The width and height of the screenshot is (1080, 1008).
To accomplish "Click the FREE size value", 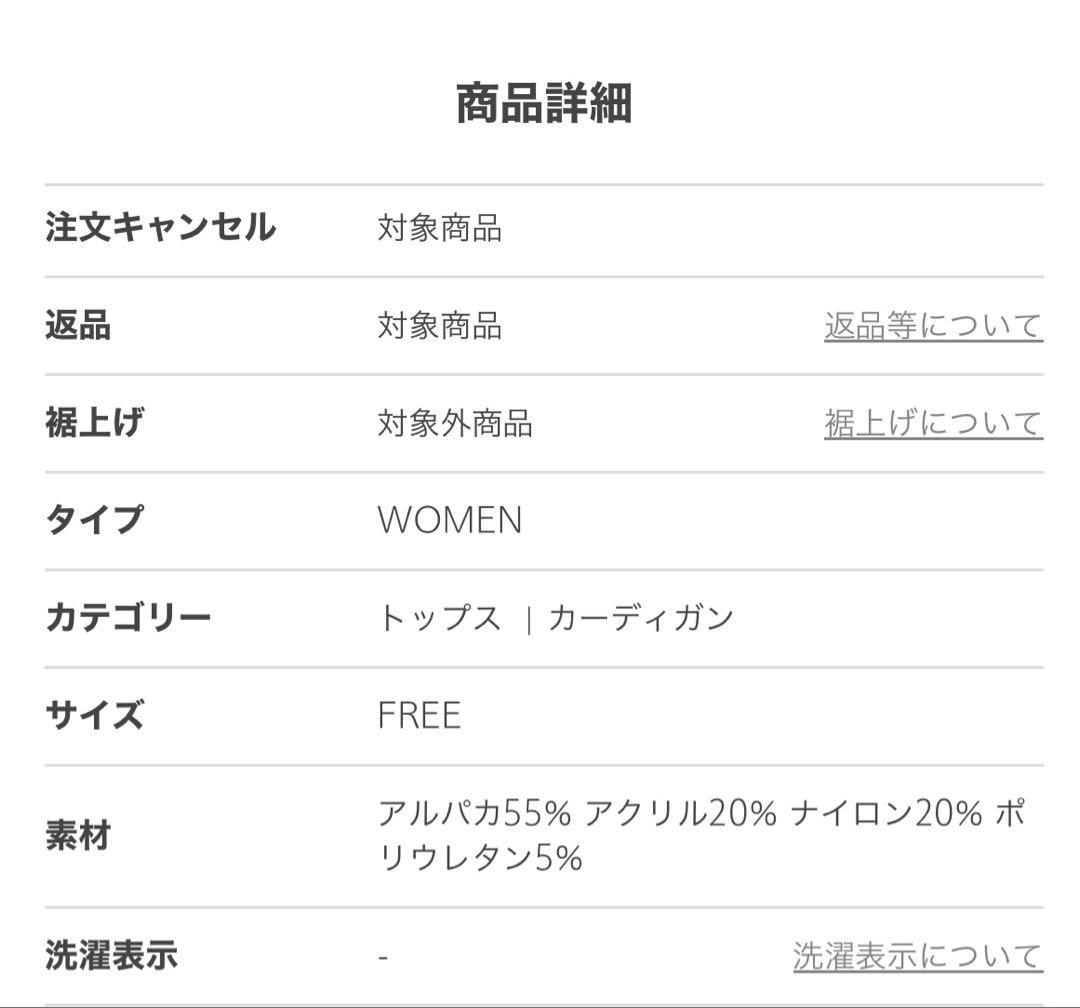I will click(x=418, y=715).
